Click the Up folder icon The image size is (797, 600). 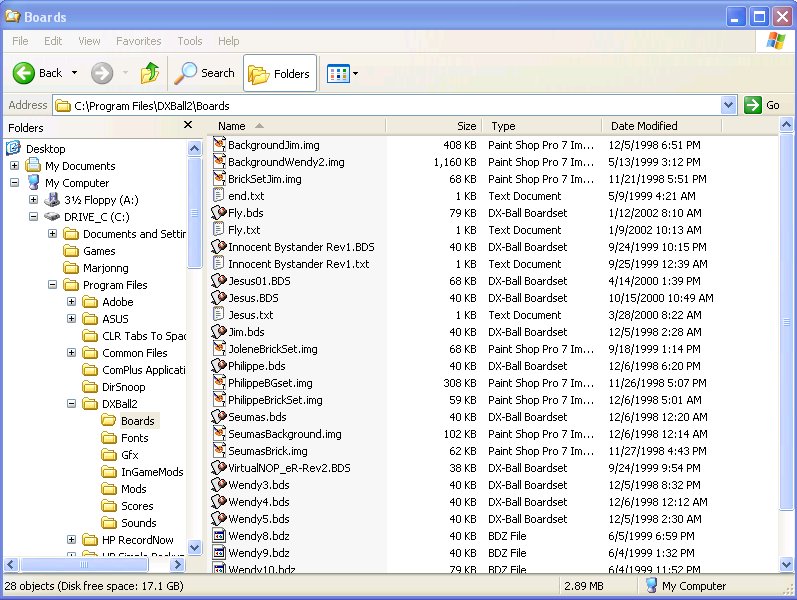150,73
